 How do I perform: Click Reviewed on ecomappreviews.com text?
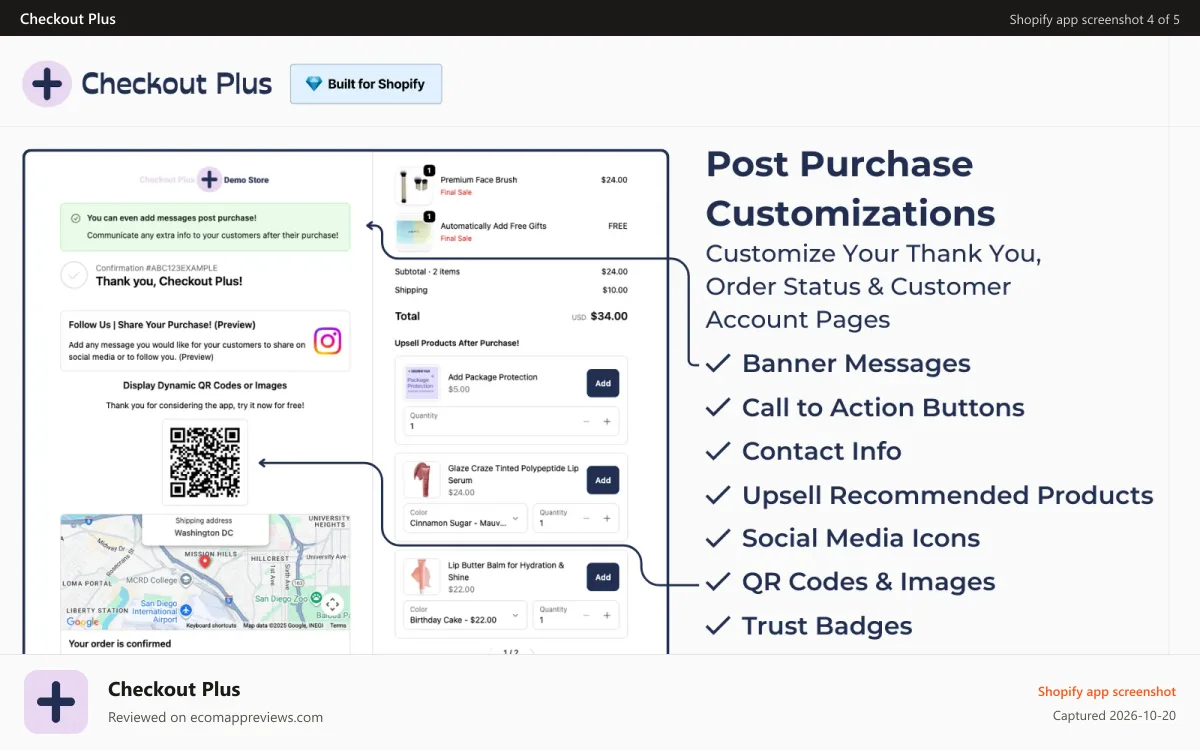tap(215, 717)
